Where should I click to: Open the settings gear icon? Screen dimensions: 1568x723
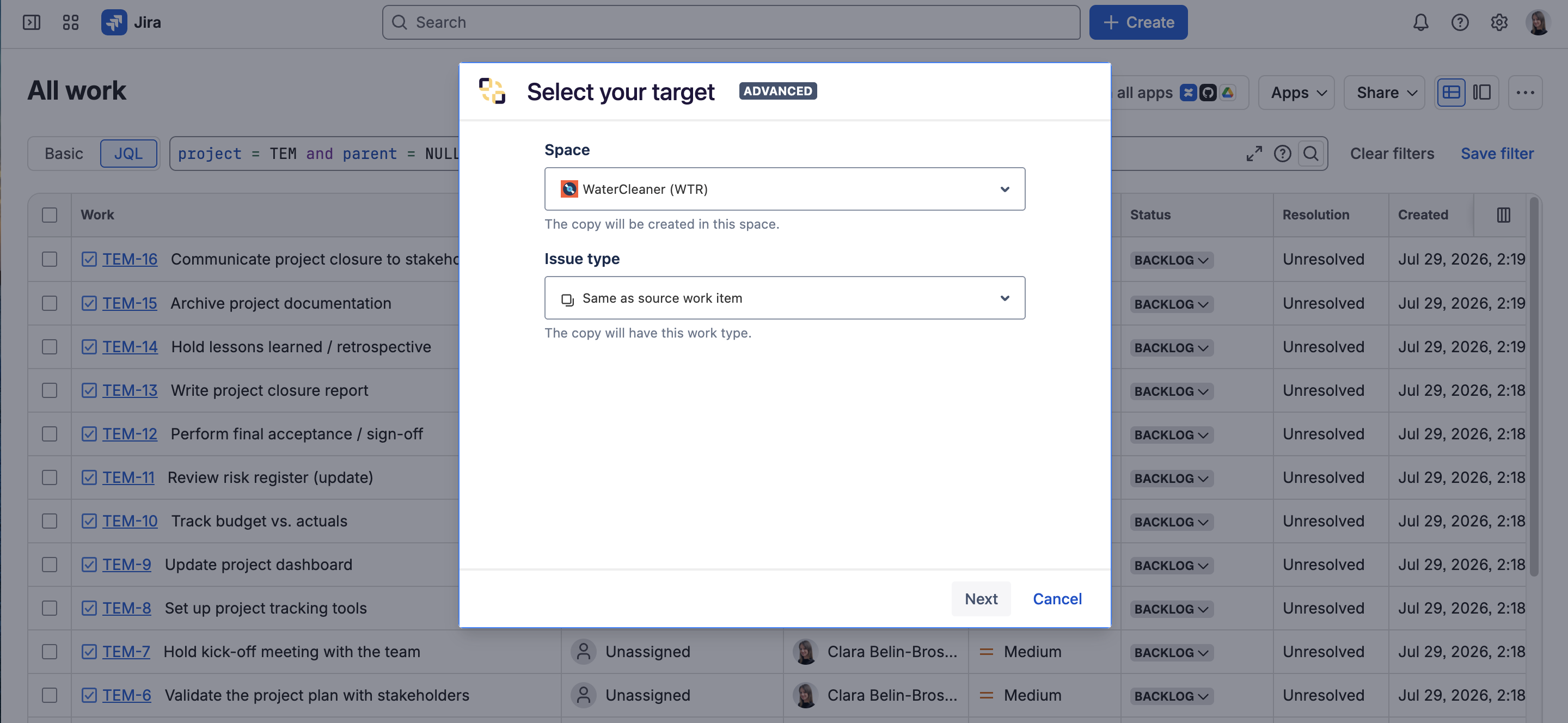coord(1499,22)
